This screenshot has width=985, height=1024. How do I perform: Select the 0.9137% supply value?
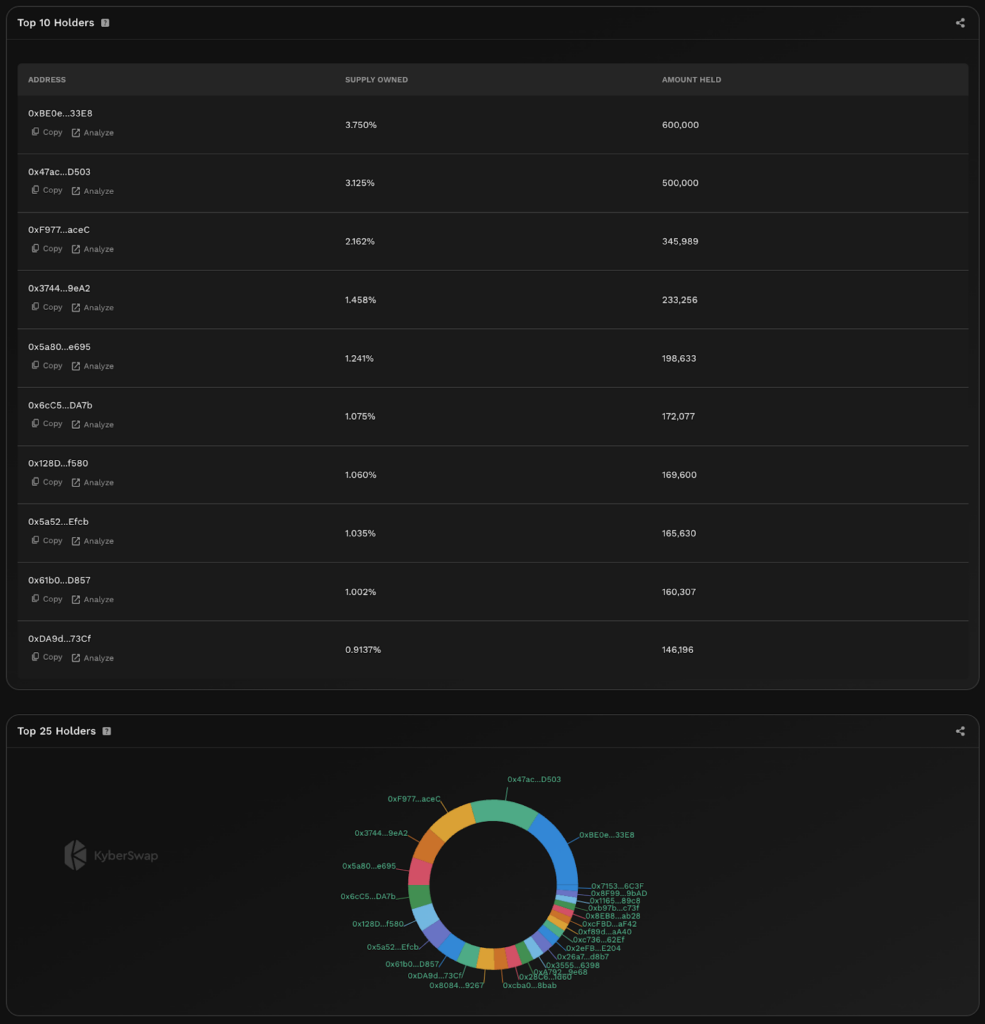363,650
